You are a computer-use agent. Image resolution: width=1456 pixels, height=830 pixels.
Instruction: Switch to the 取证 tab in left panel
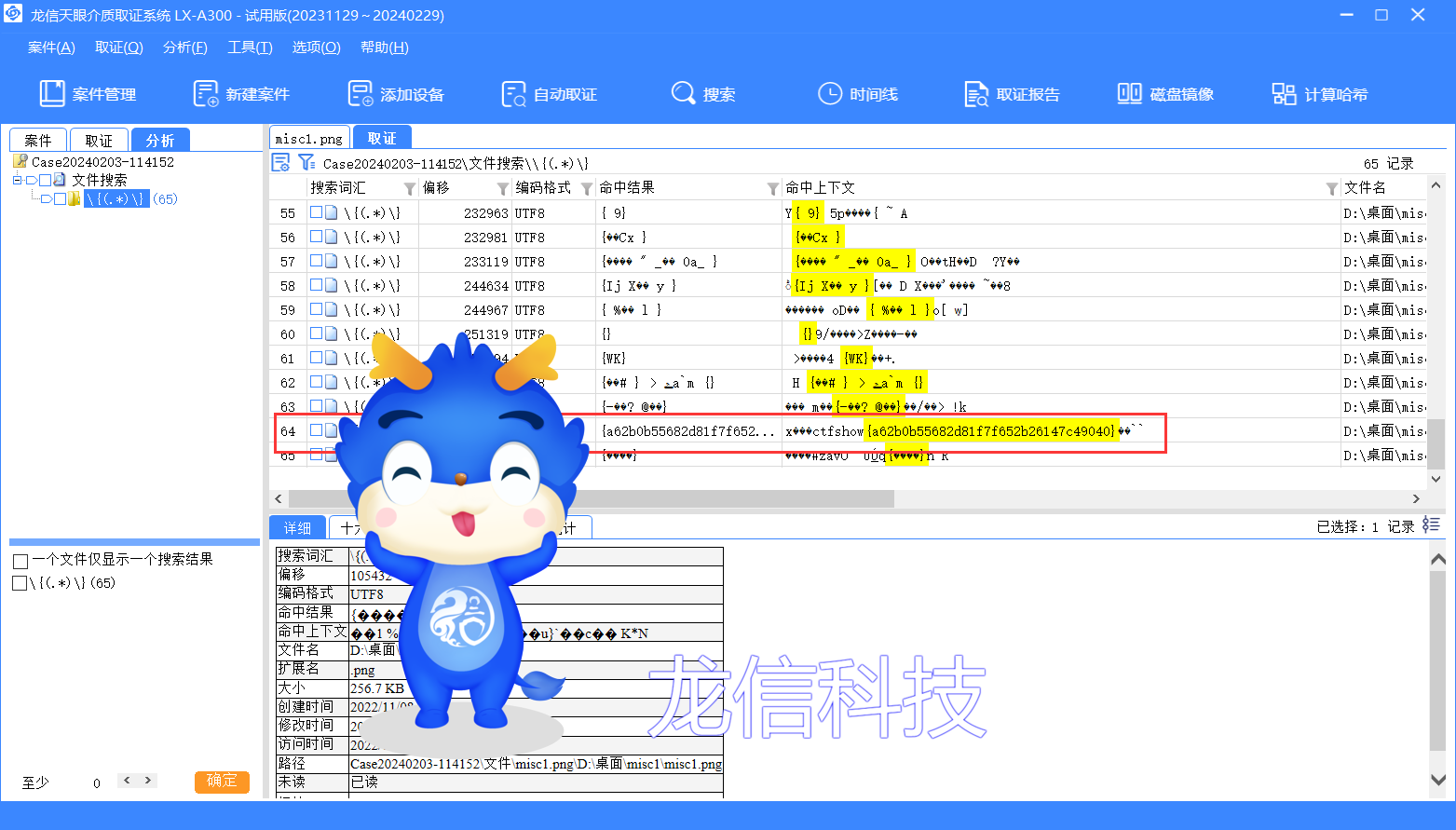point(99,140)
